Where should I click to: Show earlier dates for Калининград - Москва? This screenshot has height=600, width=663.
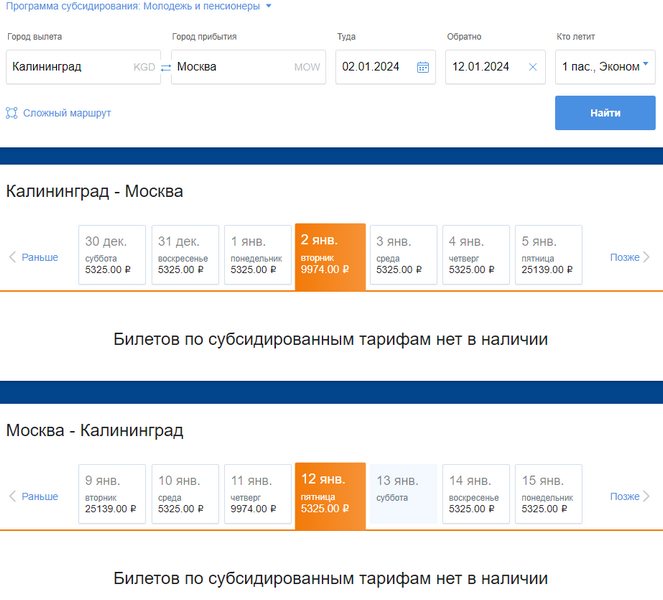tap(34, 257)
